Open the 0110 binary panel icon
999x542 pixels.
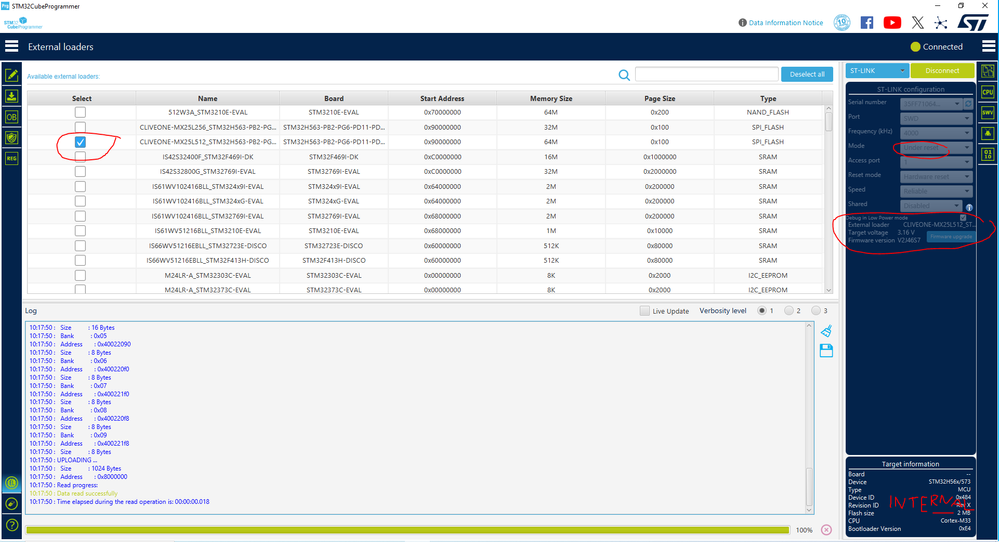[988, 154]
